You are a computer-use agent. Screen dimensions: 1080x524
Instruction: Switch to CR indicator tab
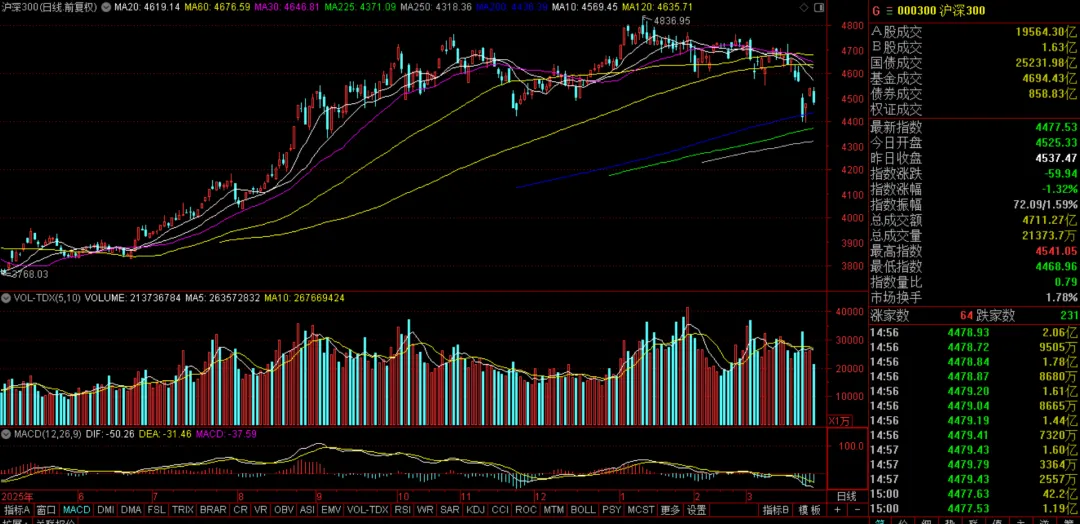(240, 510)
